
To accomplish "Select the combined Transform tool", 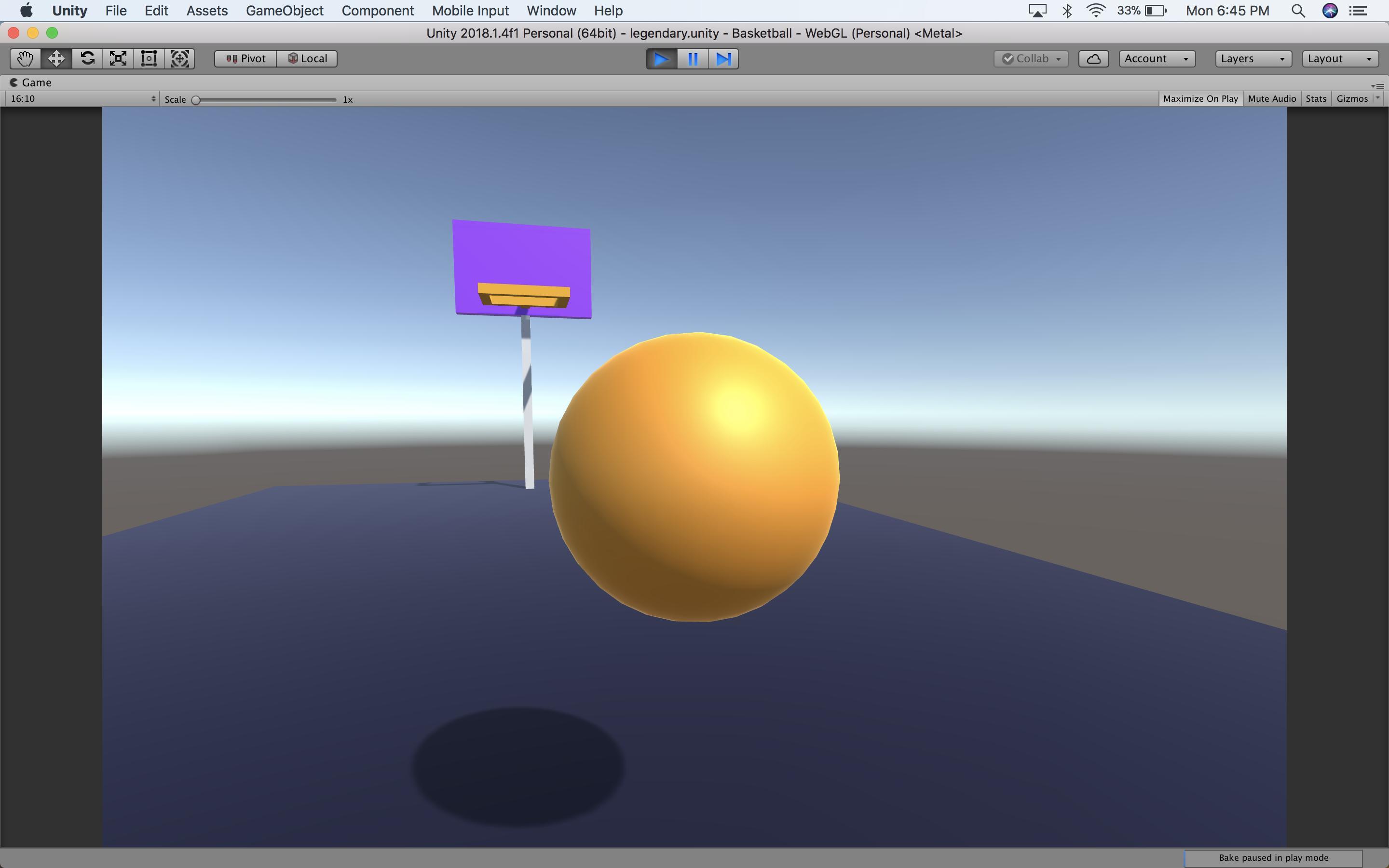I will [x=179, y=58].
